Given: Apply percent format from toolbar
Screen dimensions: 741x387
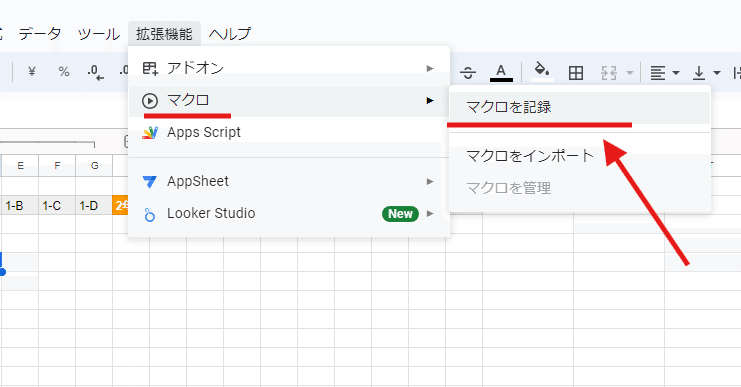Looking at the screenshot, I should tap(64, 72).
